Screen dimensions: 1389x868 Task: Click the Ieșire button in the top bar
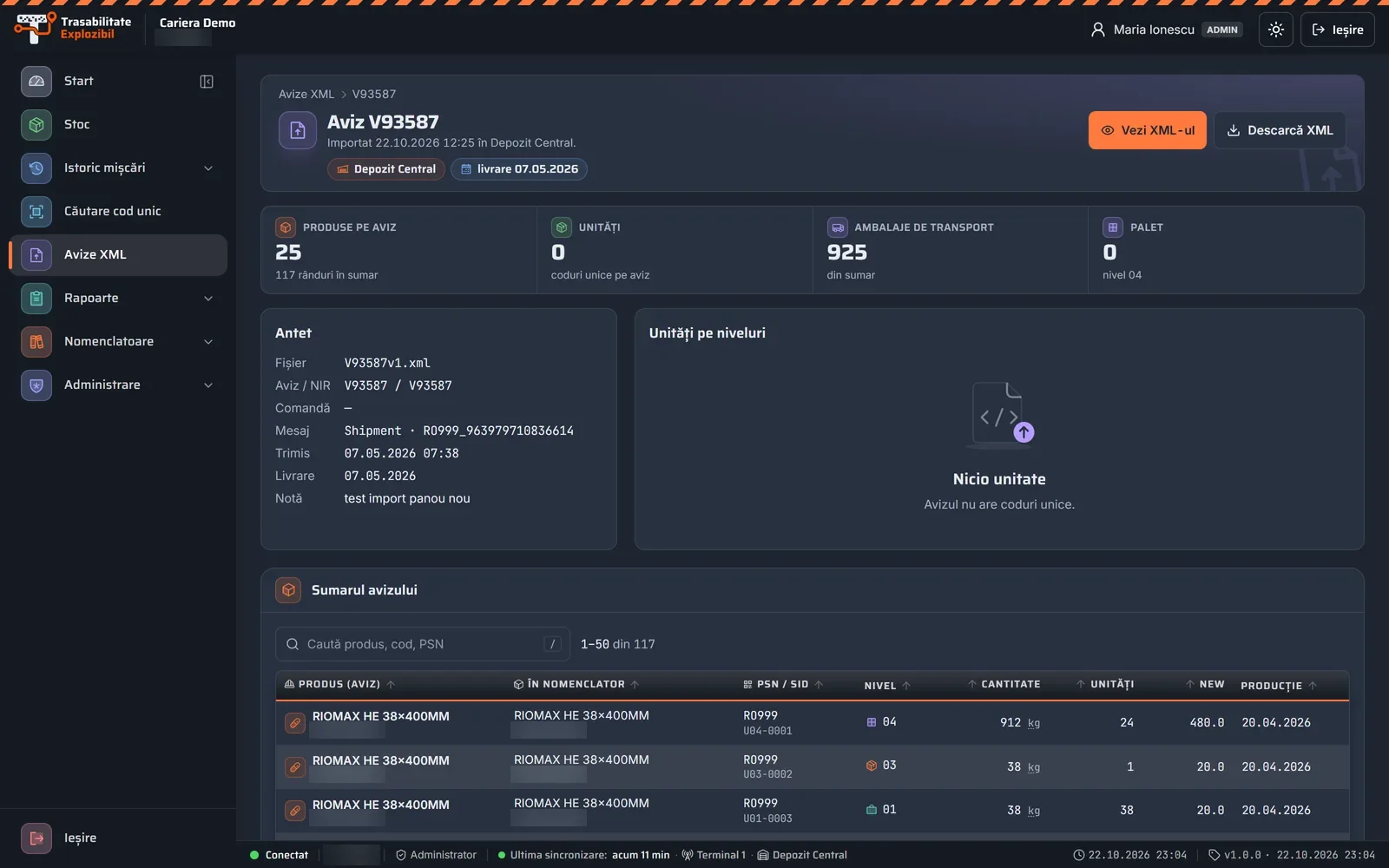[x=1338, y=30]
